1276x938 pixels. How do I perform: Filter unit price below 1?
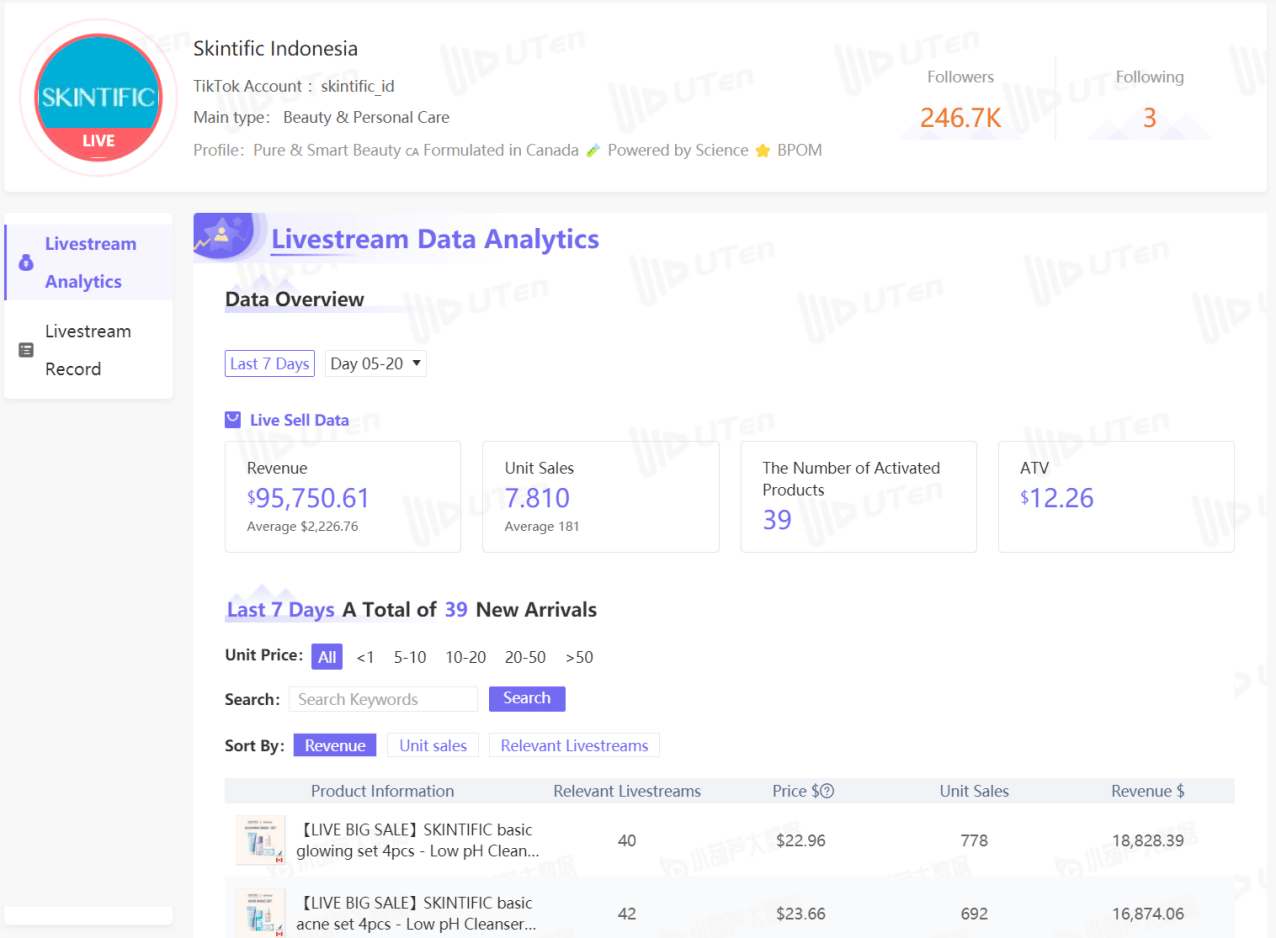365,657
